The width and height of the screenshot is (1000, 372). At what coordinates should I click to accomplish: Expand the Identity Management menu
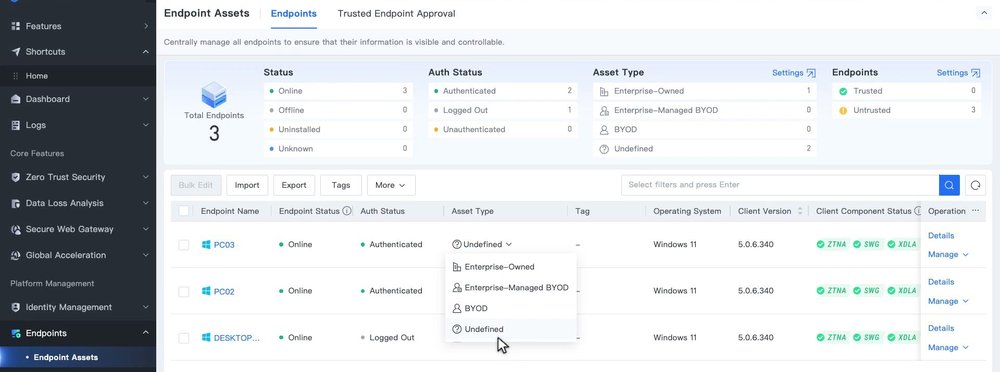[x=145, y=307]
